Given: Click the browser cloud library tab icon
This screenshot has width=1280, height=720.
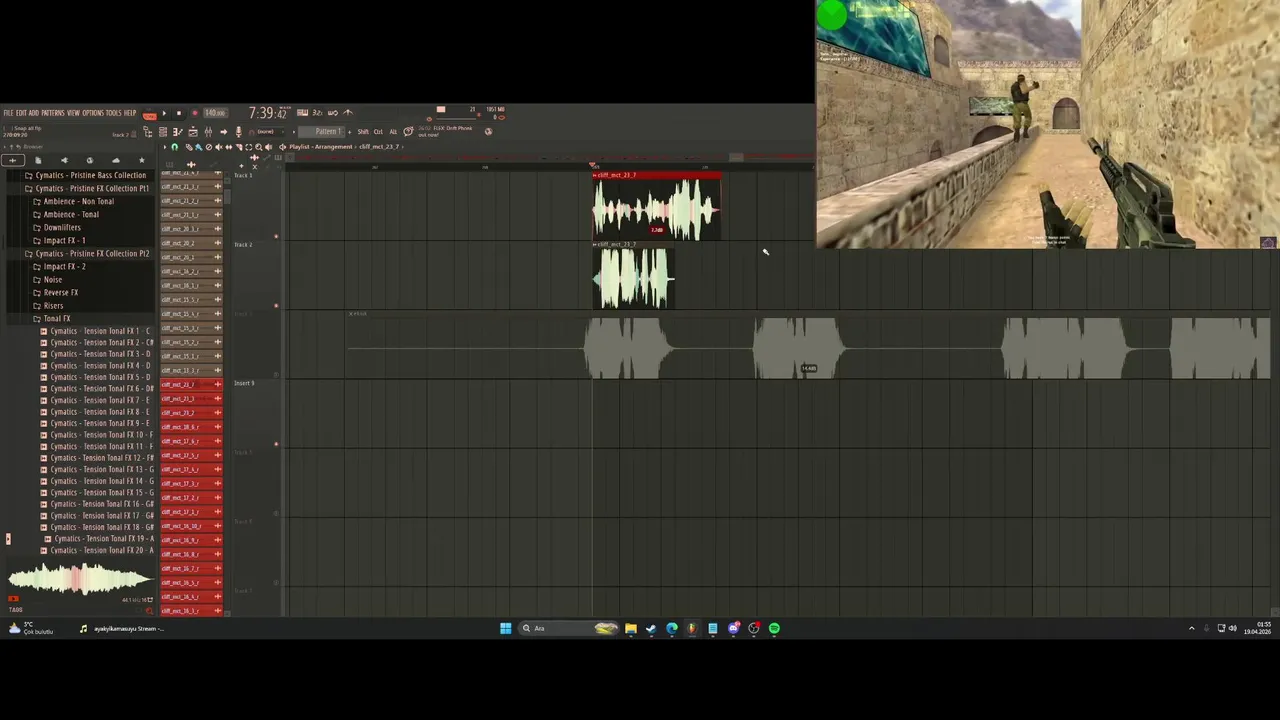Looking at the screenshot, I should [x=116, y=160].
